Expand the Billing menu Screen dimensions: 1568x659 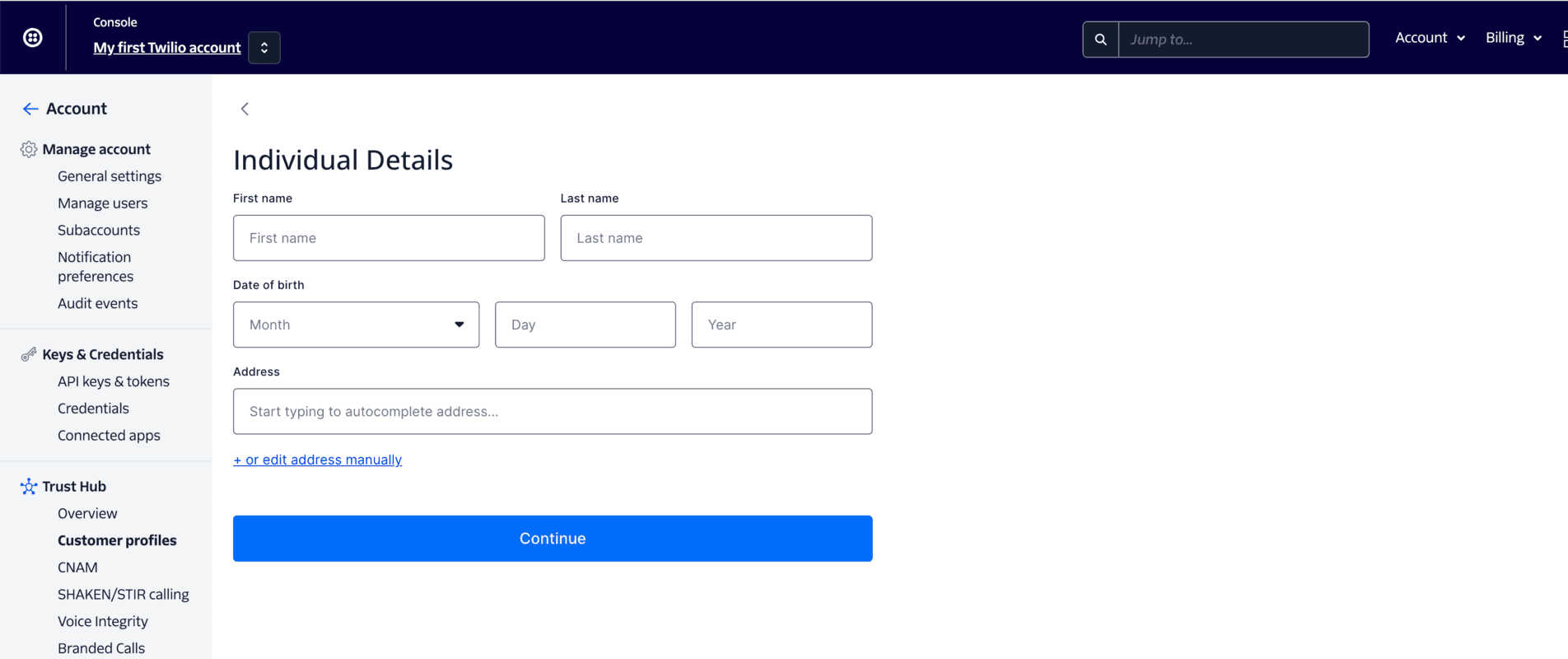(1513, 38)
